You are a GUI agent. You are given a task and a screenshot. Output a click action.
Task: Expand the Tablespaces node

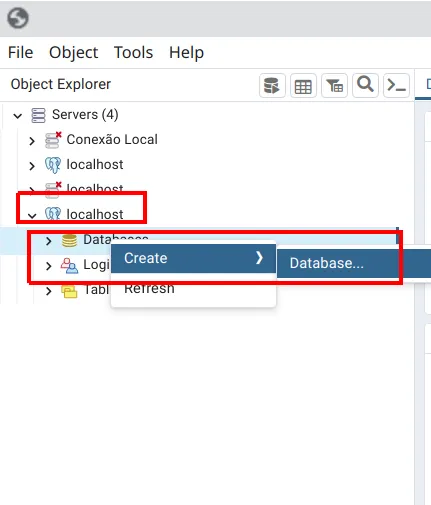pyautogui.click(x=49, y=291)
